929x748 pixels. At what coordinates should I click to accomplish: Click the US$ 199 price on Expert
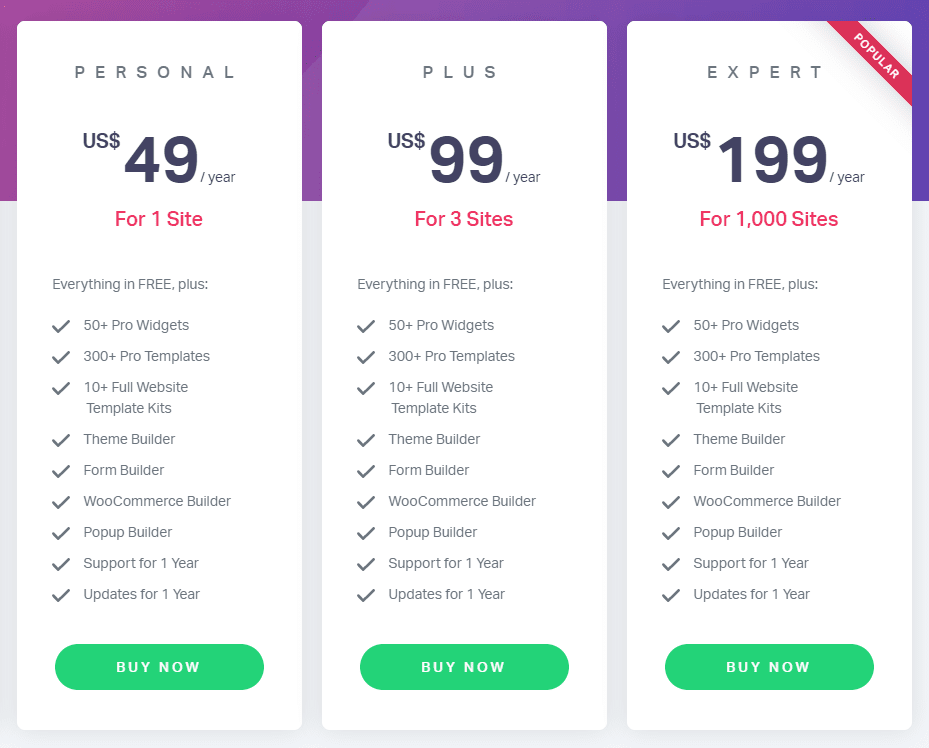tap(770, 155)
